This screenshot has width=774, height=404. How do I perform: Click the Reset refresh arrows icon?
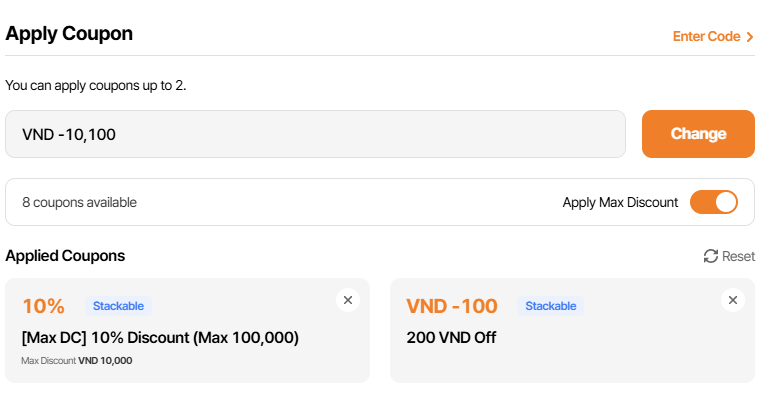click(711, 256)
